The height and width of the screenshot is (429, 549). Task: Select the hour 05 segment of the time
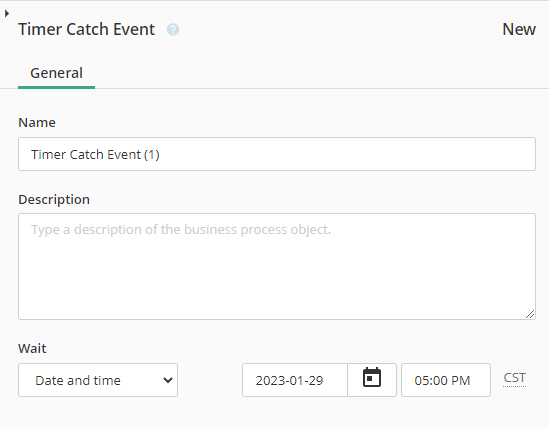point(421,381)
